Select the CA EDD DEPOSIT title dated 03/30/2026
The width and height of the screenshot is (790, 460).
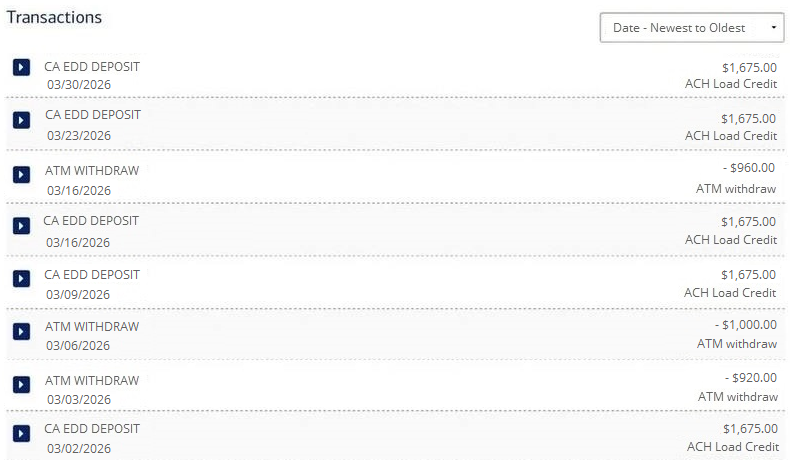click(92, 66)
